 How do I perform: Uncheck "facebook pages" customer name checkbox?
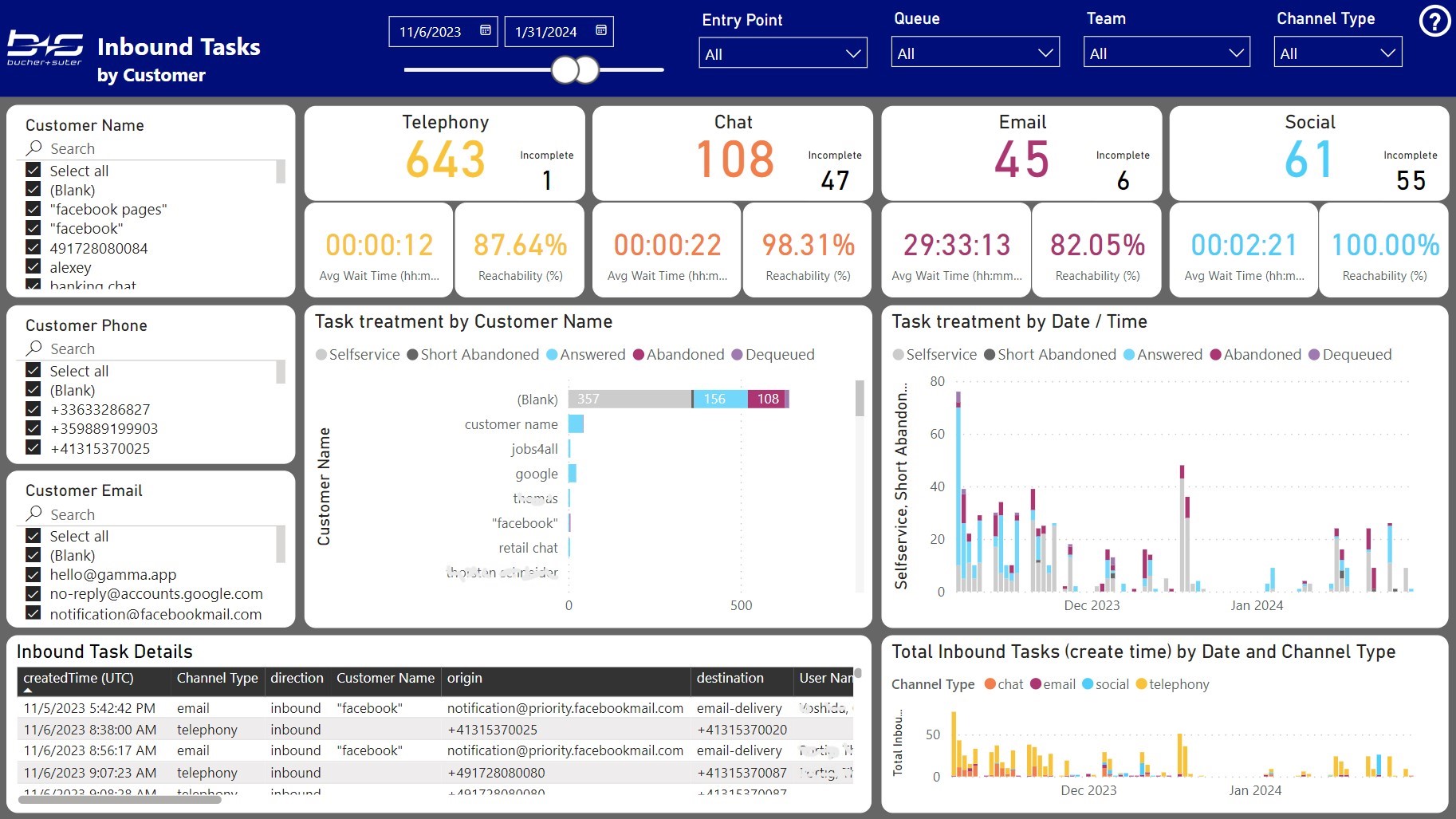[33, 209]
